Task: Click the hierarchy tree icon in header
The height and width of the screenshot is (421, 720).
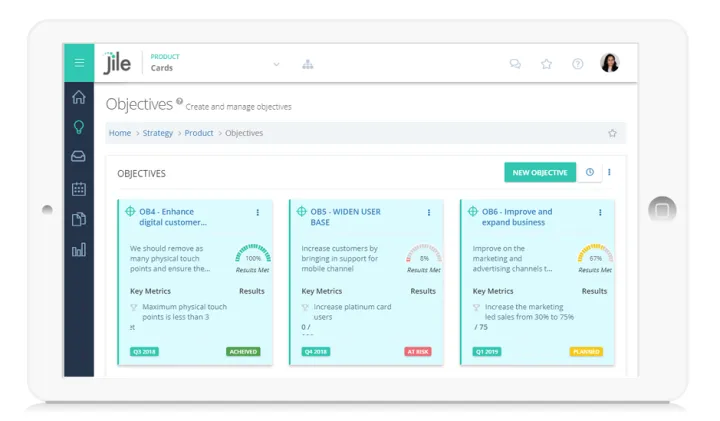Action: click(x=307, y=64)
